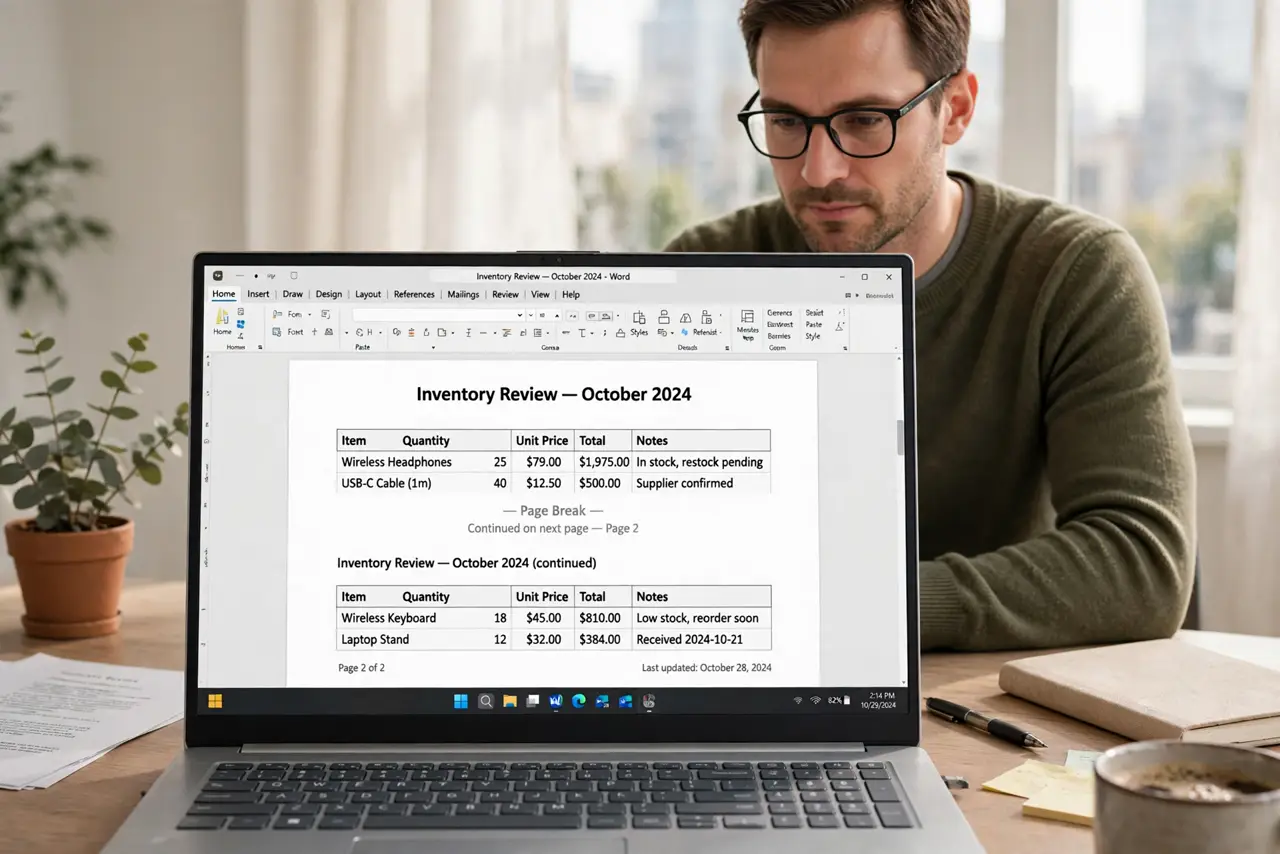This screenshot has height=854, width=1280.
Task: Click the yellow widgets icon on taskbar
Action: click(215, 701)
